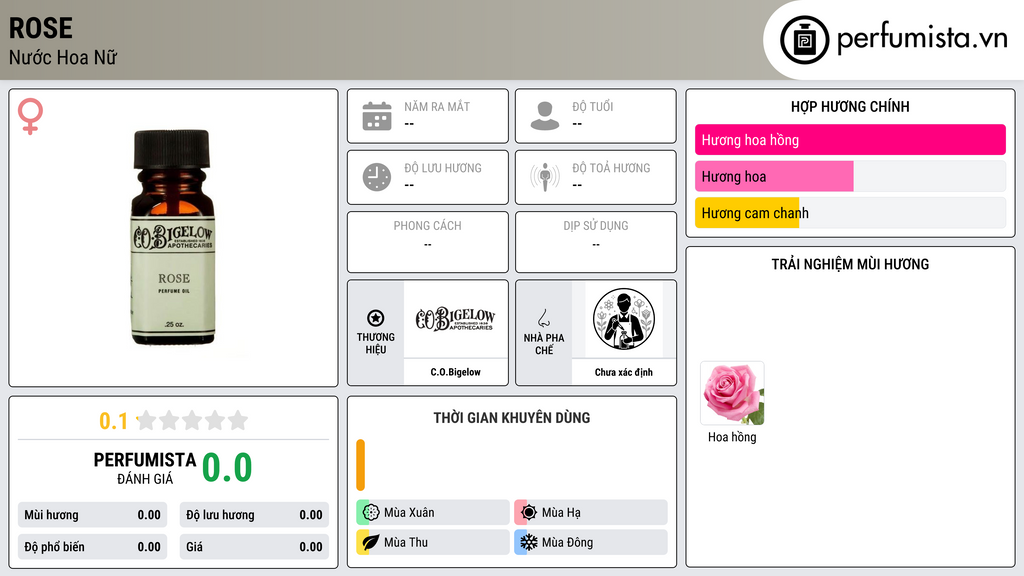Select the Hương hoa accord bar
The image size is (1024, 576).
pyautogui.click(x=850, y=176)
